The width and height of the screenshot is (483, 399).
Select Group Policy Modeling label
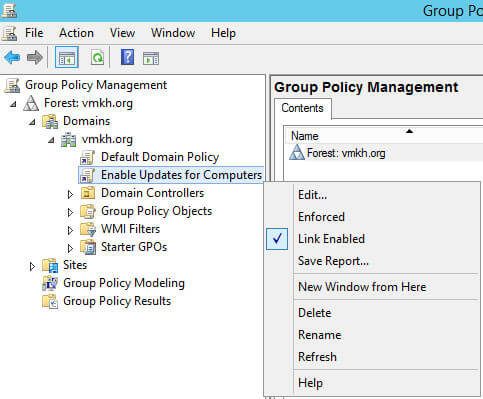pos(124,283)
